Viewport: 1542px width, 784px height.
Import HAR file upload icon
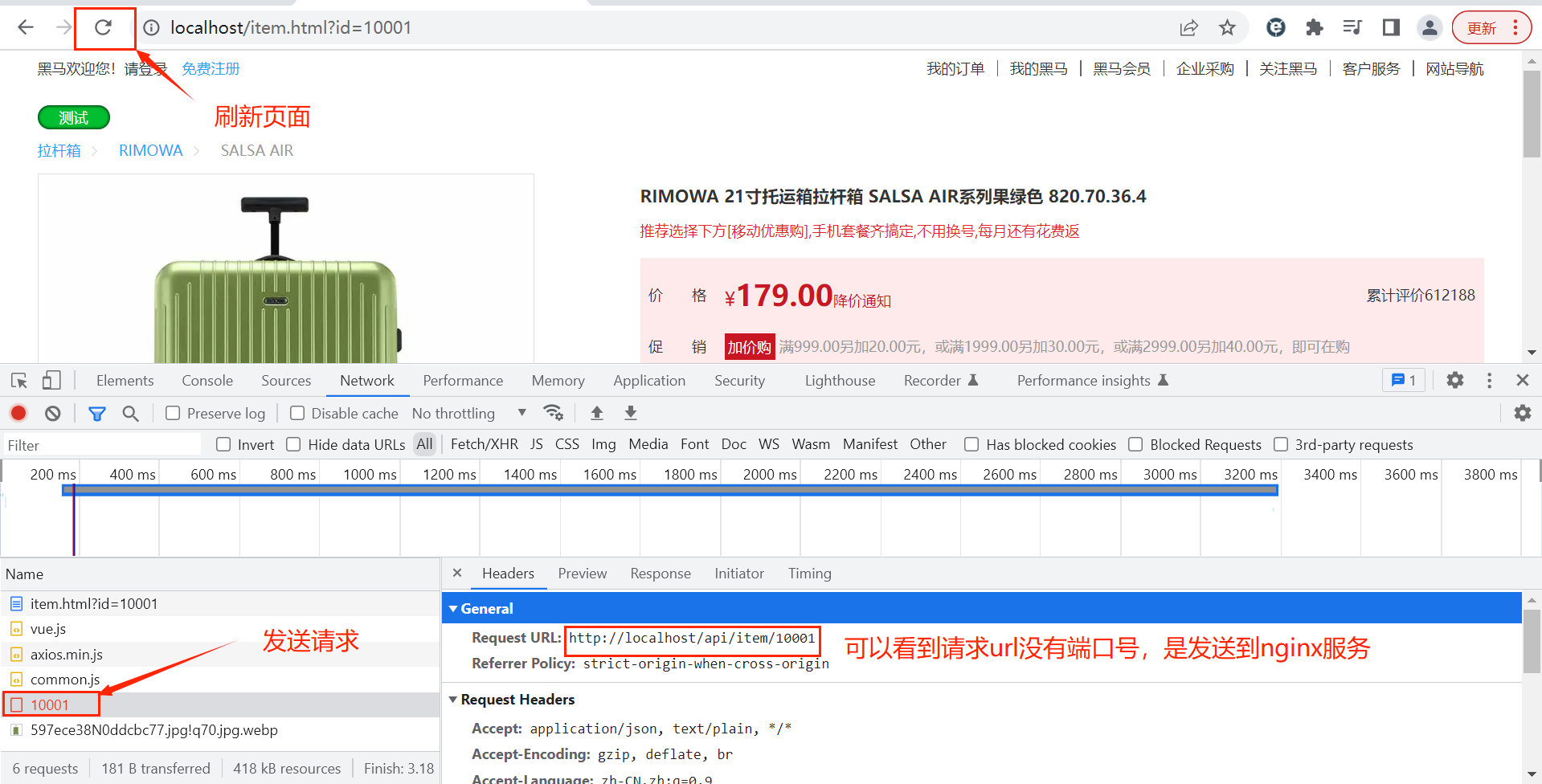(x=596, y=413)
